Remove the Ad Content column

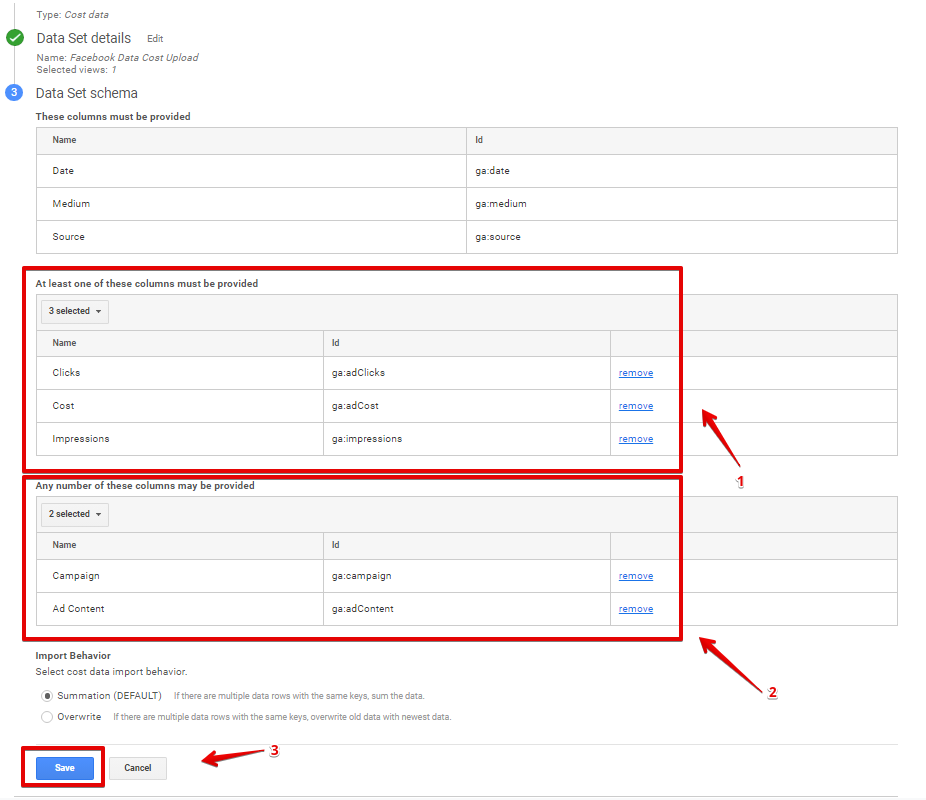(635, 609)
